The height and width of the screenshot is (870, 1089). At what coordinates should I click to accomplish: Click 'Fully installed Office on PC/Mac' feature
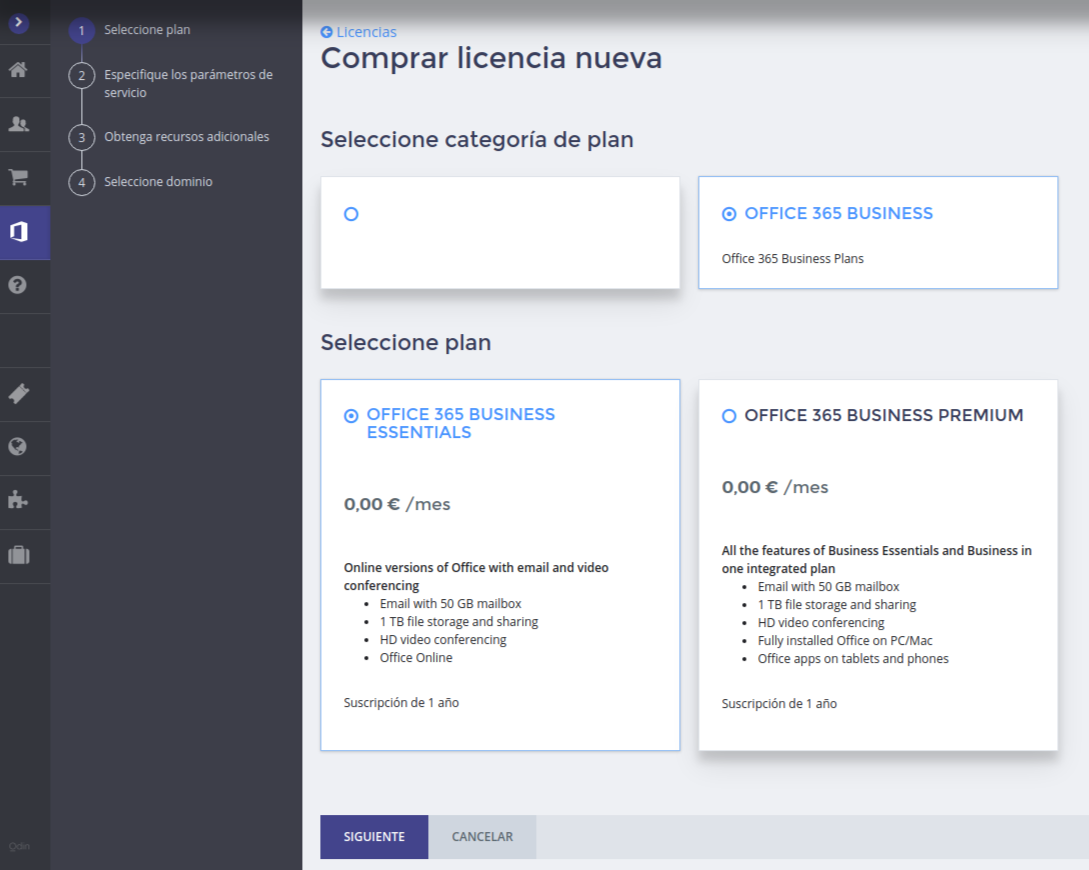845,640
